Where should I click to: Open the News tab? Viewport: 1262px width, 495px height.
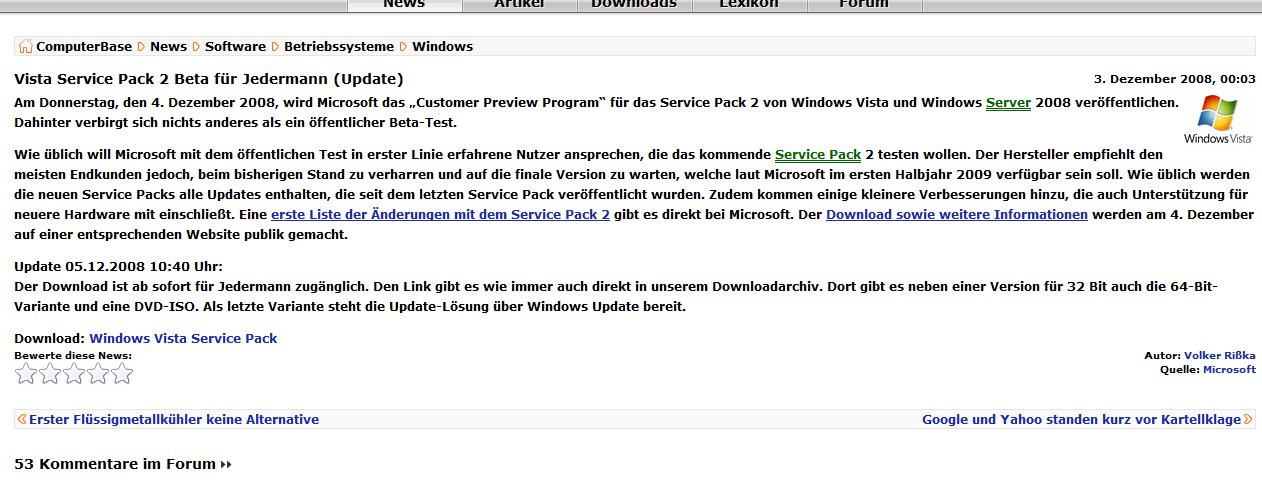pyautogui.click(x=404, y=5)
